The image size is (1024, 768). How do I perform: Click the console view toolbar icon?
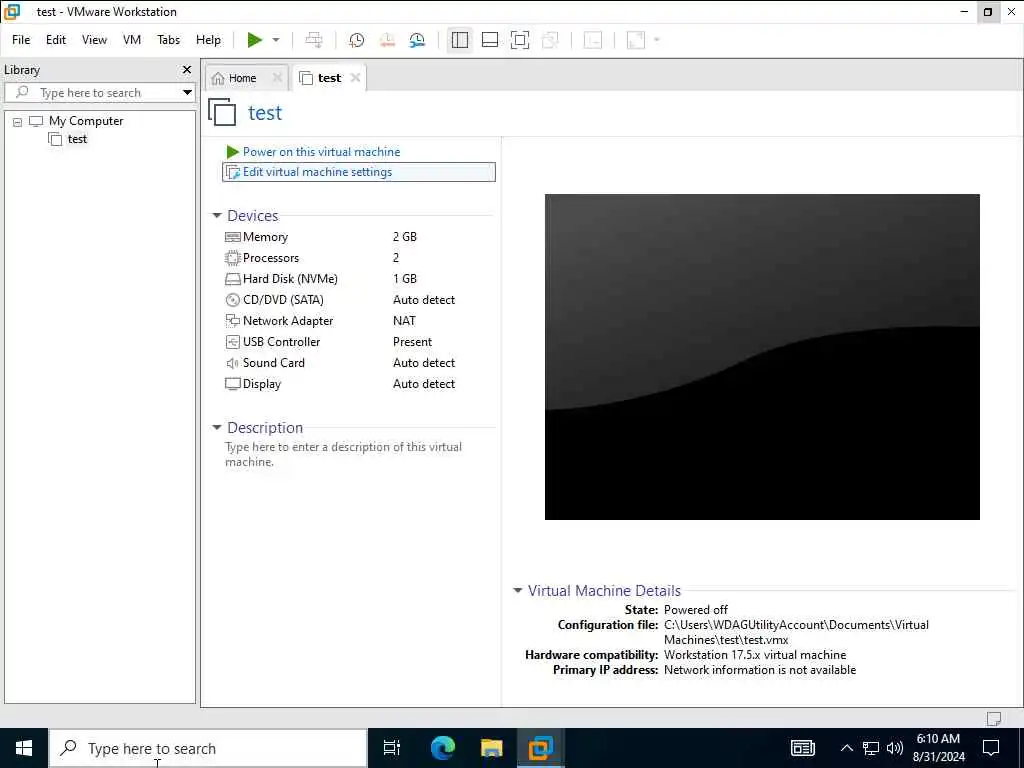pyautogui.click(x=593, y=40)
